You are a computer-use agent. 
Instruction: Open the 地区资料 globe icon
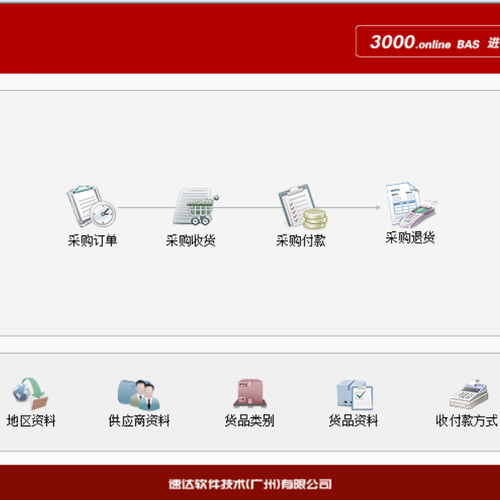coord(30,393)
